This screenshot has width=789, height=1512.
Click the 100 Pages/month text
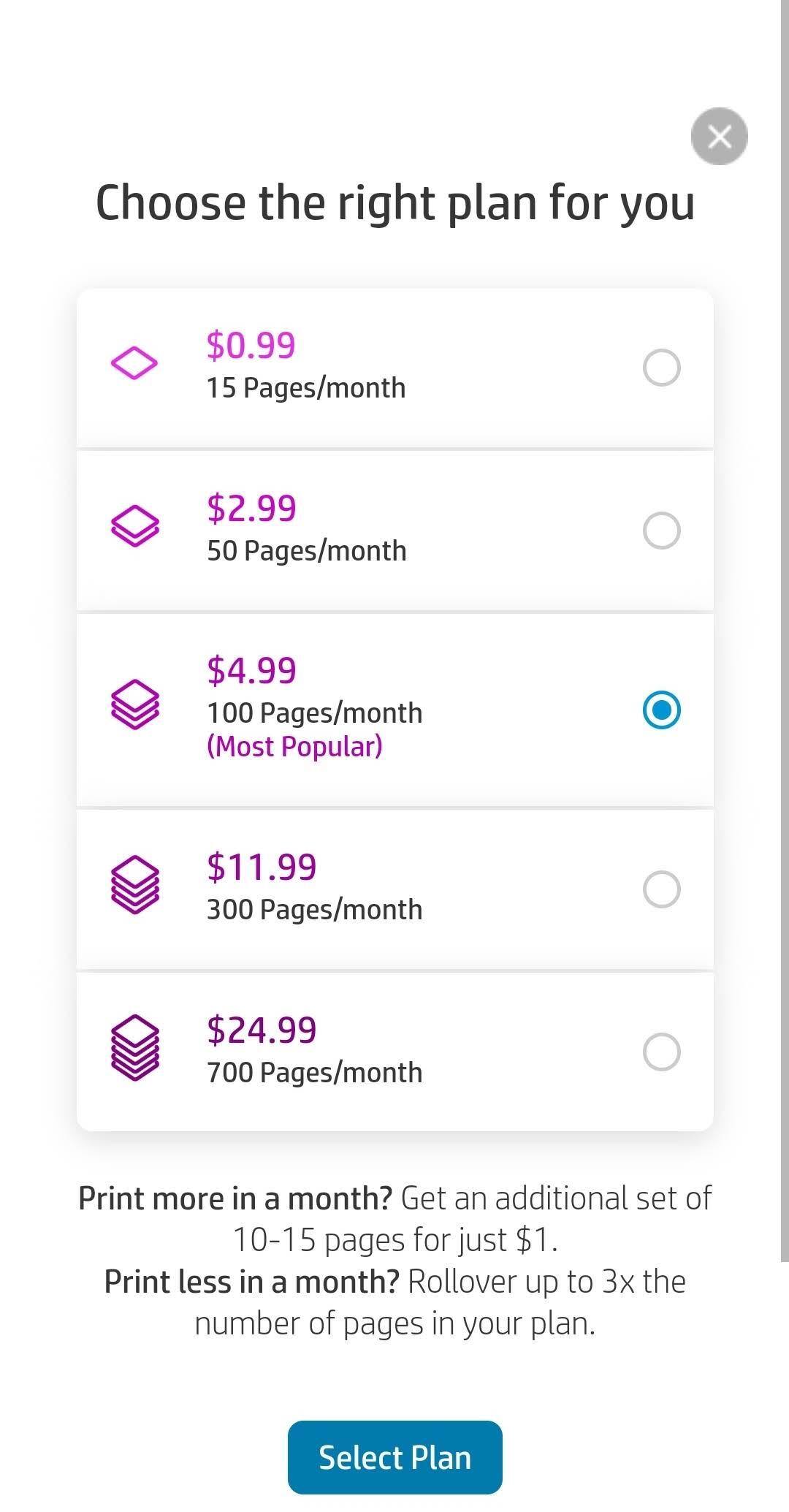click(x=314, y=713)
